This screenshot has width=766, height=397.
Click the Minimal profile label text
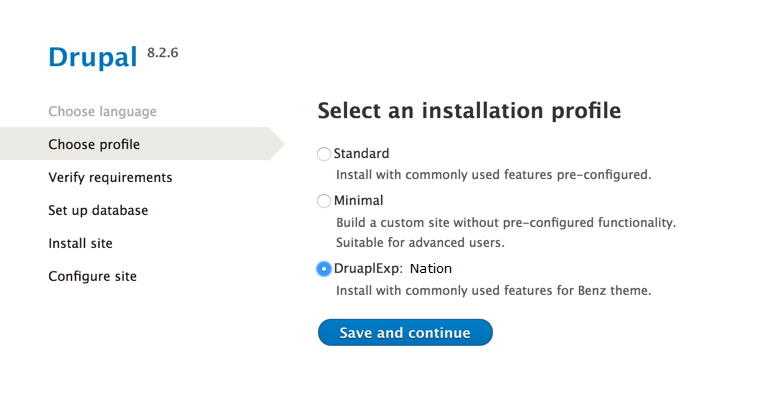tap(359, 201)
